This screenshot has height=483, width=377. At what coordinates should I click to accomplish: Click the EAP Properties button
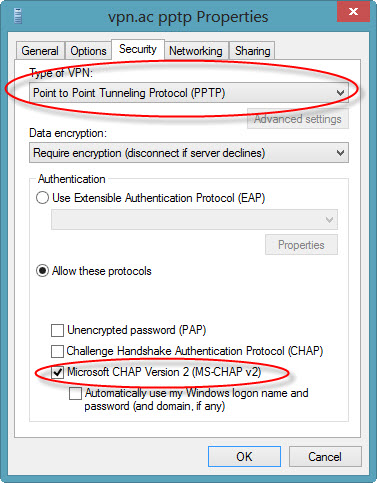pos(301,245)
